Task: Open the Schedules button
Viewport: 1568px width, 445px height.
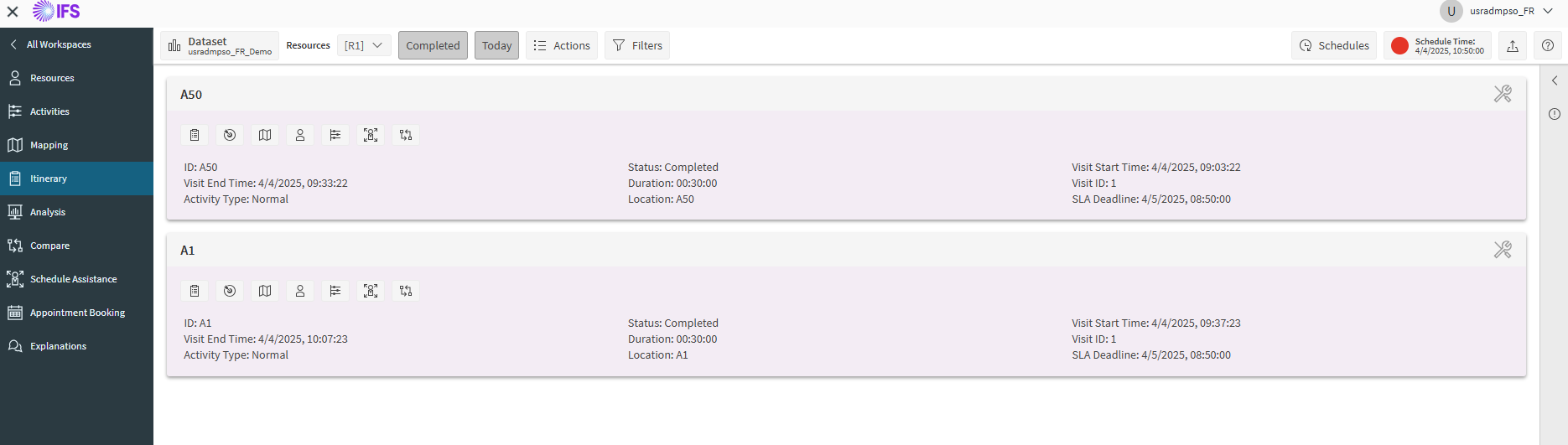Action: point(1334,45)
